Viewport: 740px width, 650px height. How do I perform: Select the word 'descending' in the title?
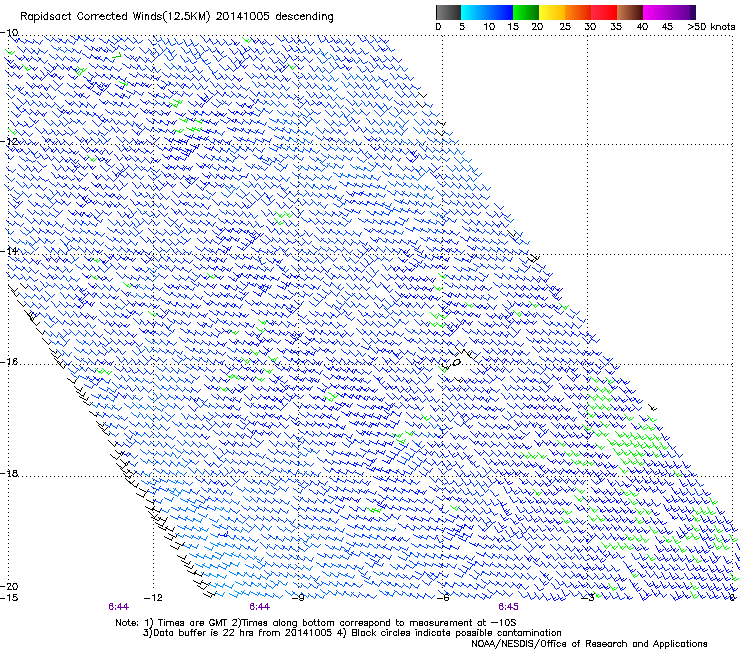[304, 17]
